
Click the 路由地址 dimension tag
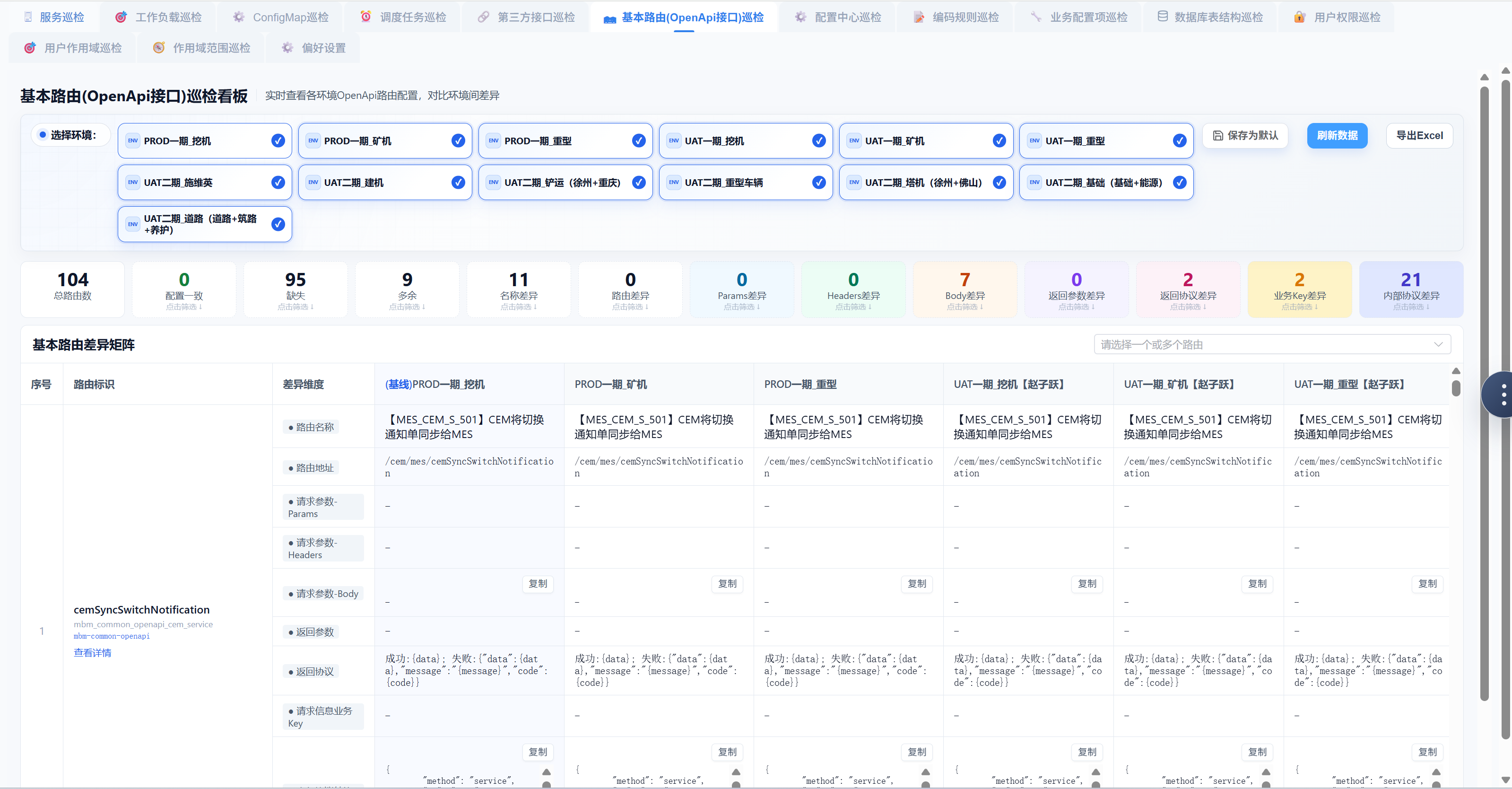(311, 468)
